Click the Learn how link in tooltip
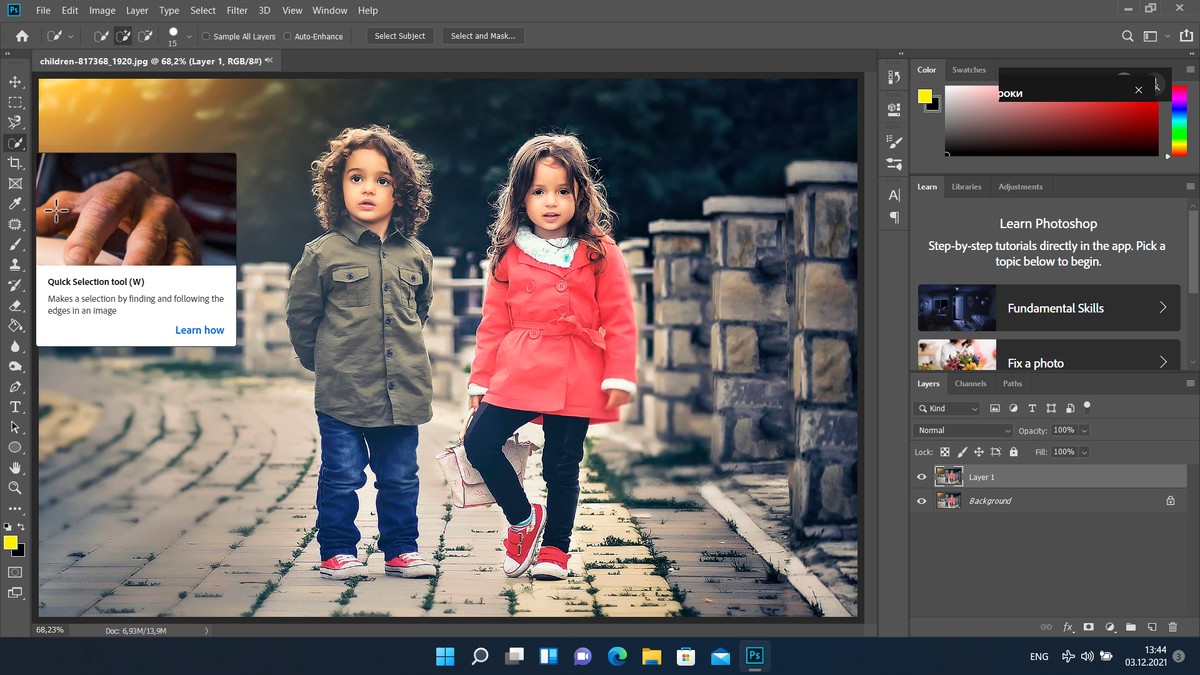 click(199, 330)
